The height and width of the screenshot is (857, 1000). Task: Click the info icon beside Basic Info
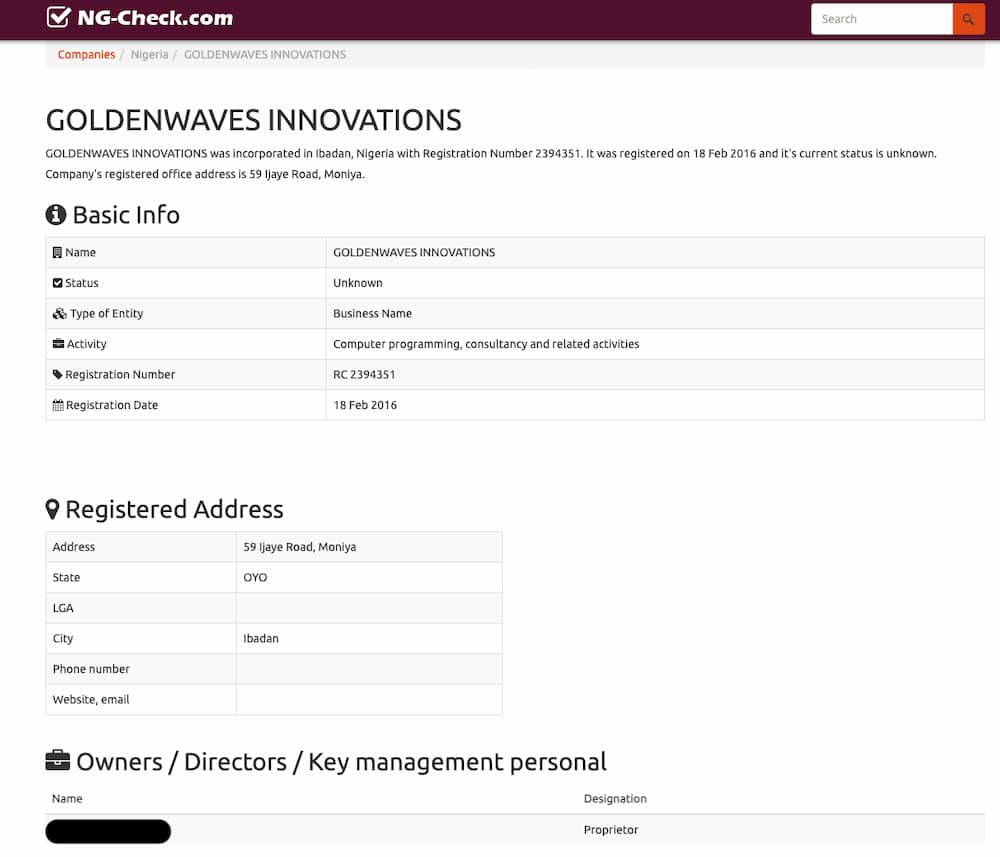click(53, 213)
